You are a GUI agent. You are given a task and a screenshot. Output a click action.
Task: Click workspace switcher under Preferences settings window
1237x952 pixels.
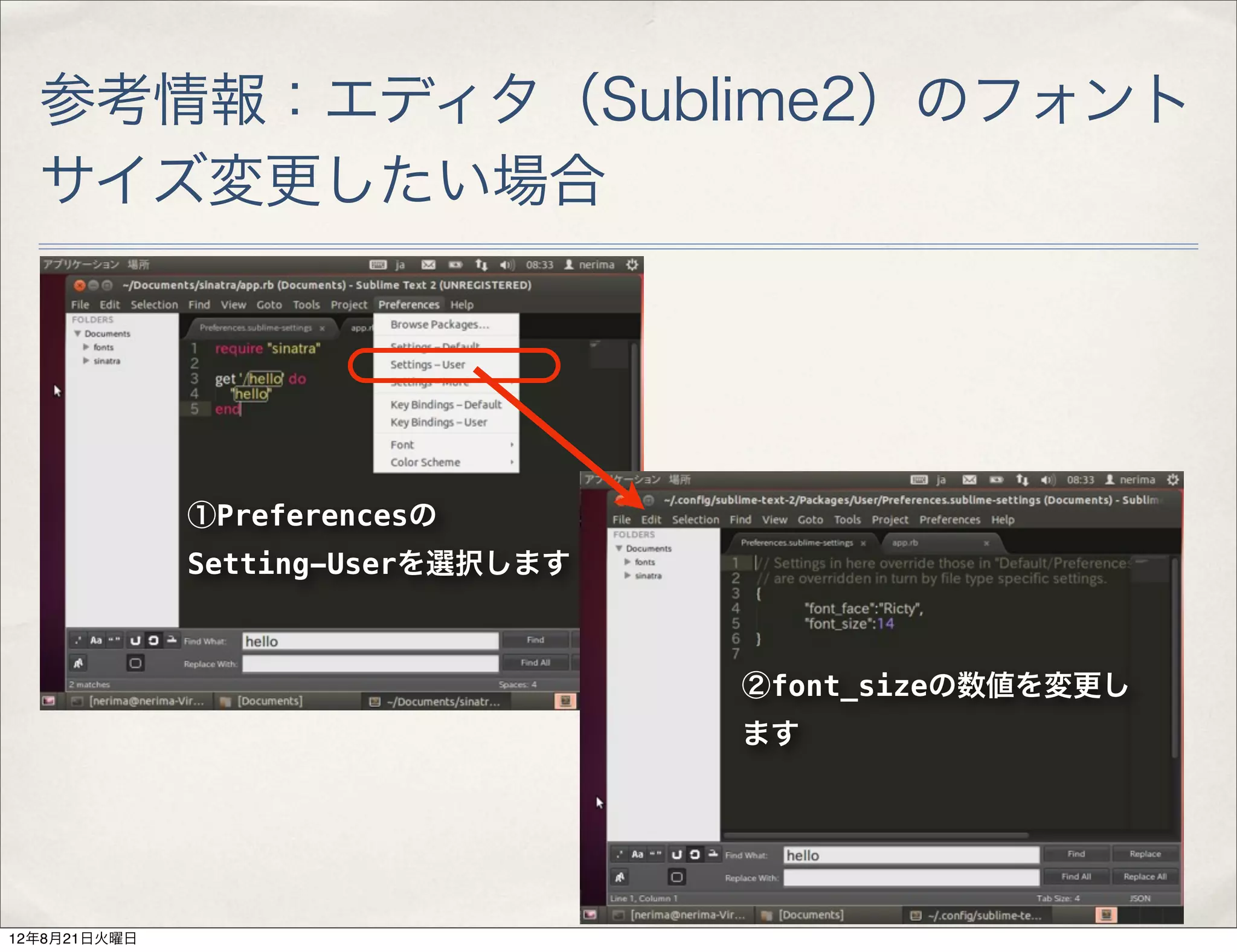point(1106,915)
